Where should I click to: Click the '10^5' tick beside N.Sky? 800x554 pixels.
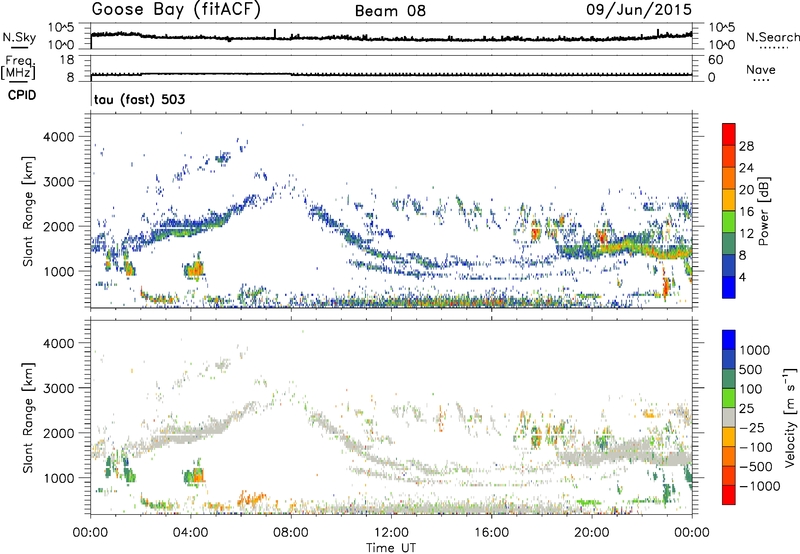[x=61, y=27]
